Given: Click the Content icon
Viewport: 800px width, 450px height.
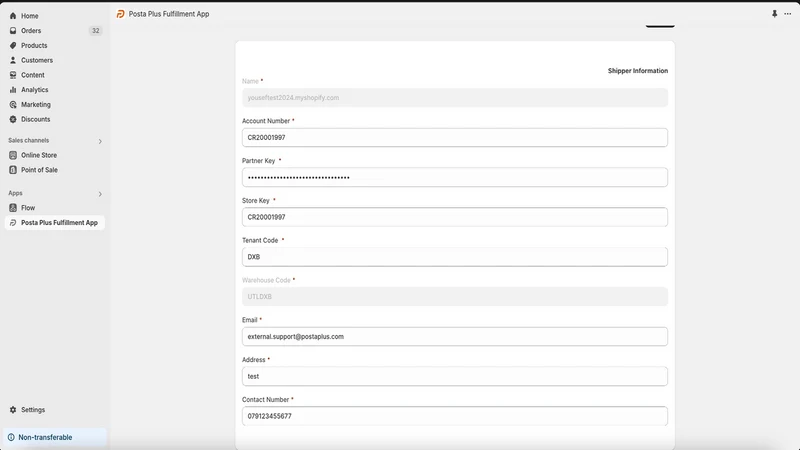Looking at the screenshot, I should (13, 75).
